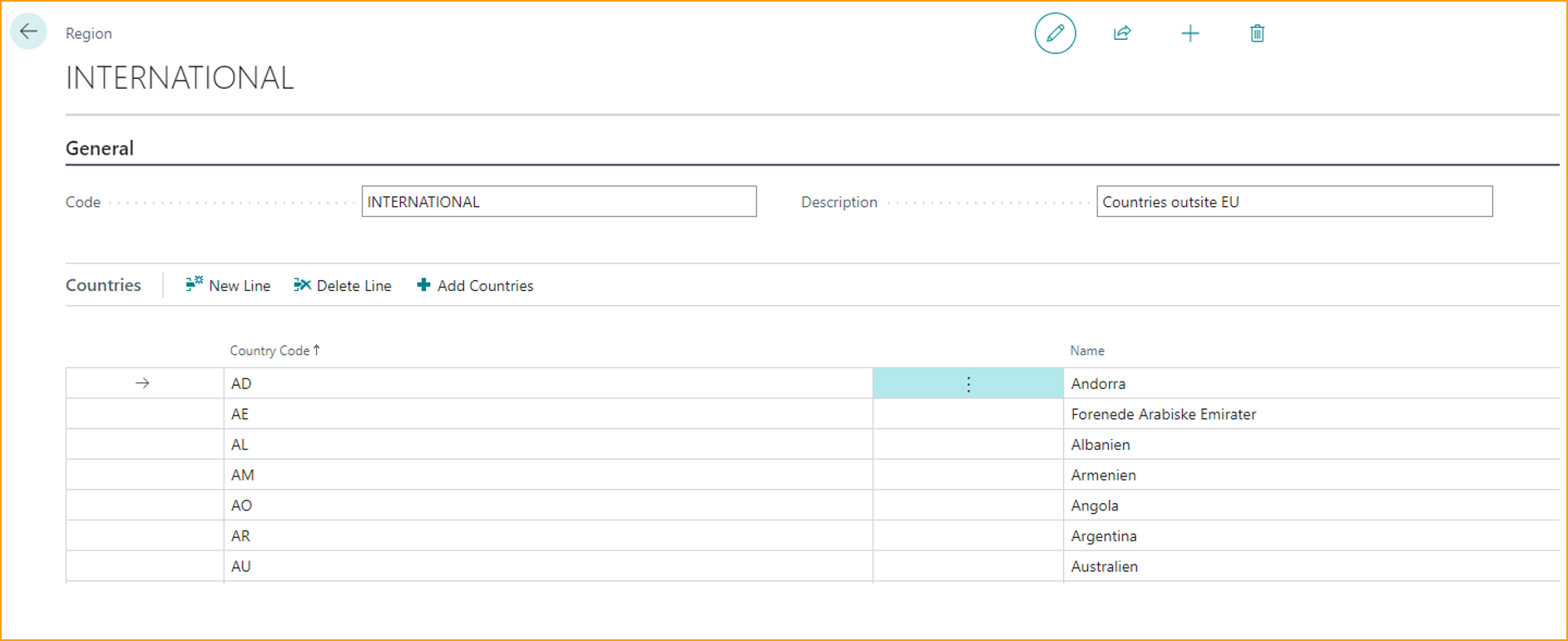Click the plus icon to create new region

click(1190, 33)
